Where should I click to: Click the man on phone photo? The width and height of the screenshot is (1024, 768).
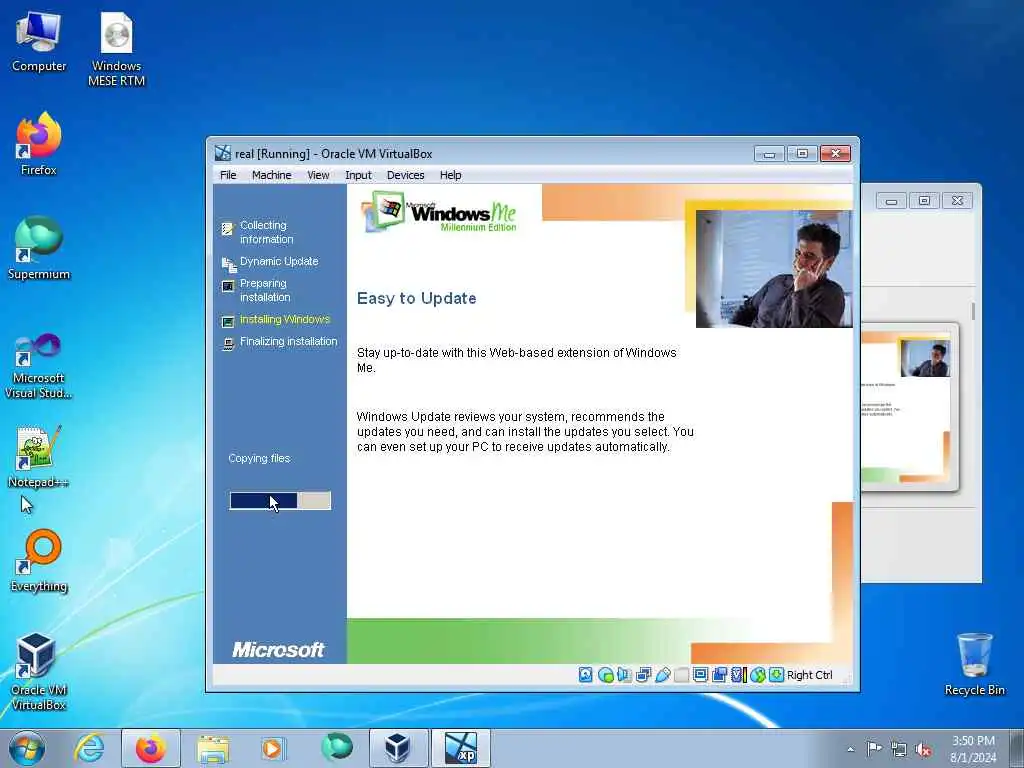774,268
